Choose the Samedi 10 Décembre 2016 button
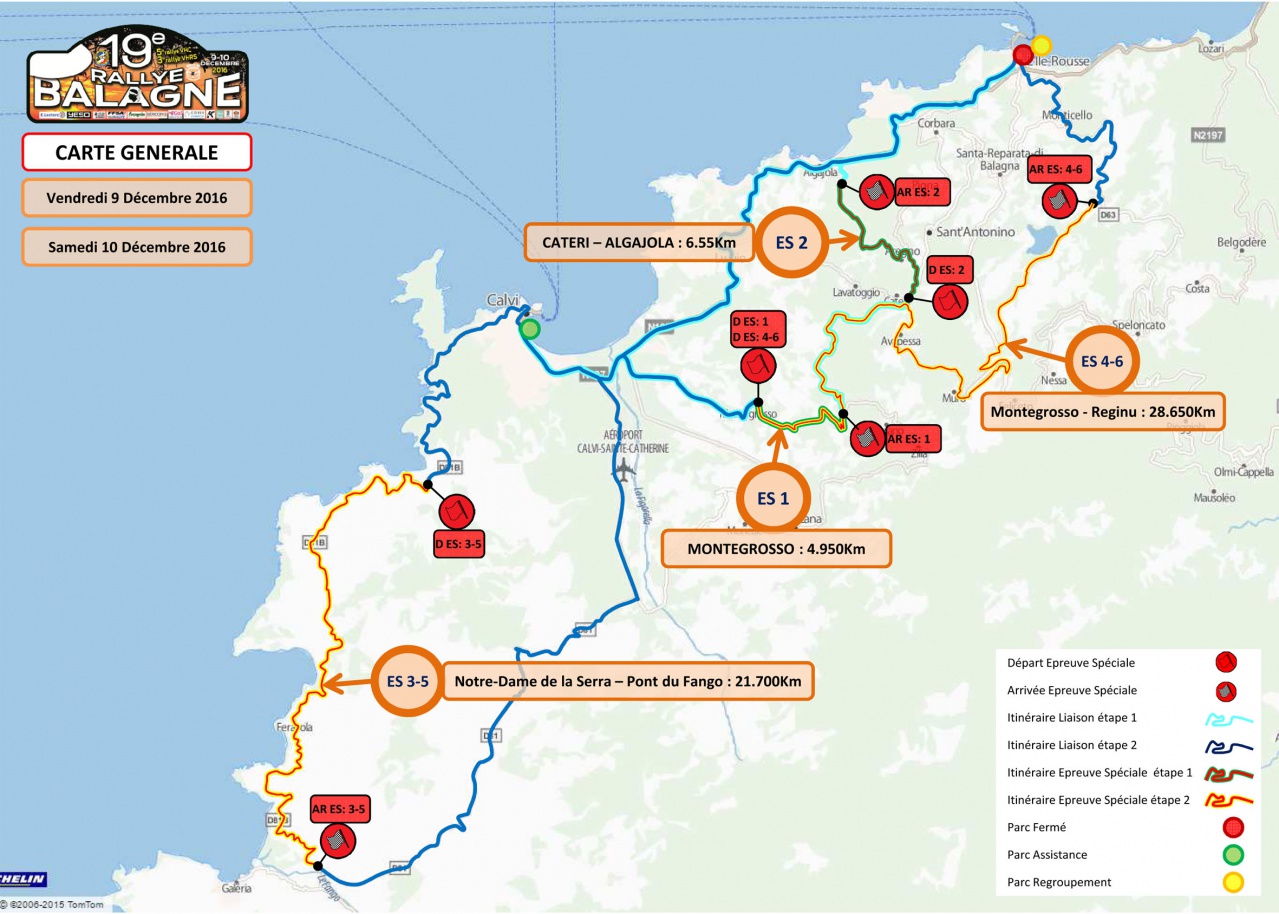This screenshot has height=914, width=1279. coord(137,247)
